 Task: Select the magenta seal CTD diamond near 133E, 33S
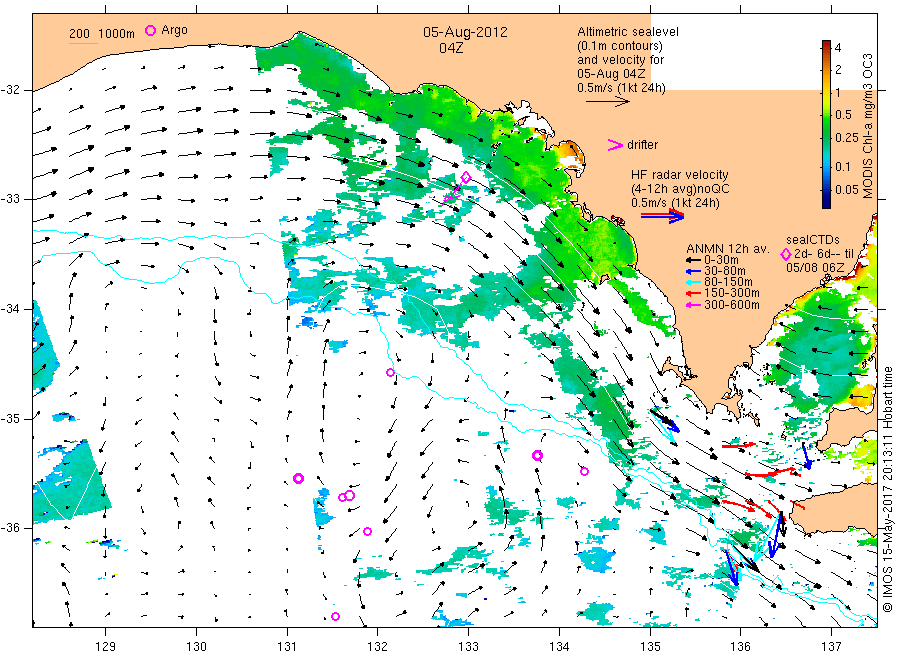coord(466,178)
